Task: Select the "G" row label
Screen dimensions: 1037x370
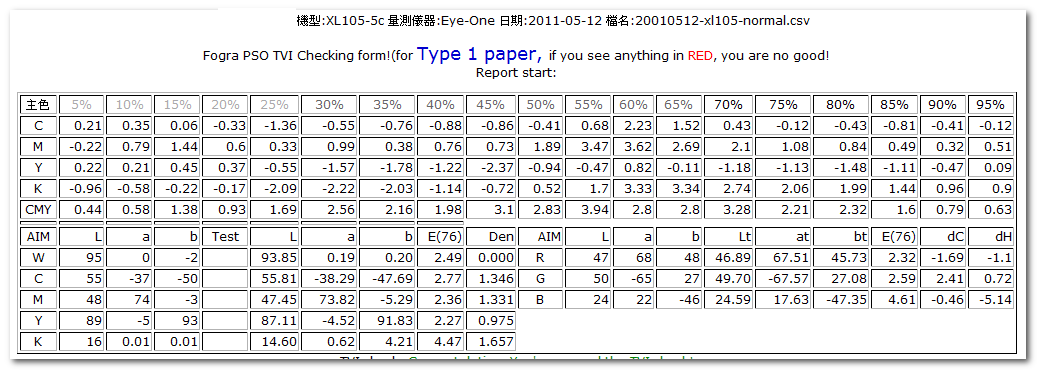Action: (x=540, y=279)
